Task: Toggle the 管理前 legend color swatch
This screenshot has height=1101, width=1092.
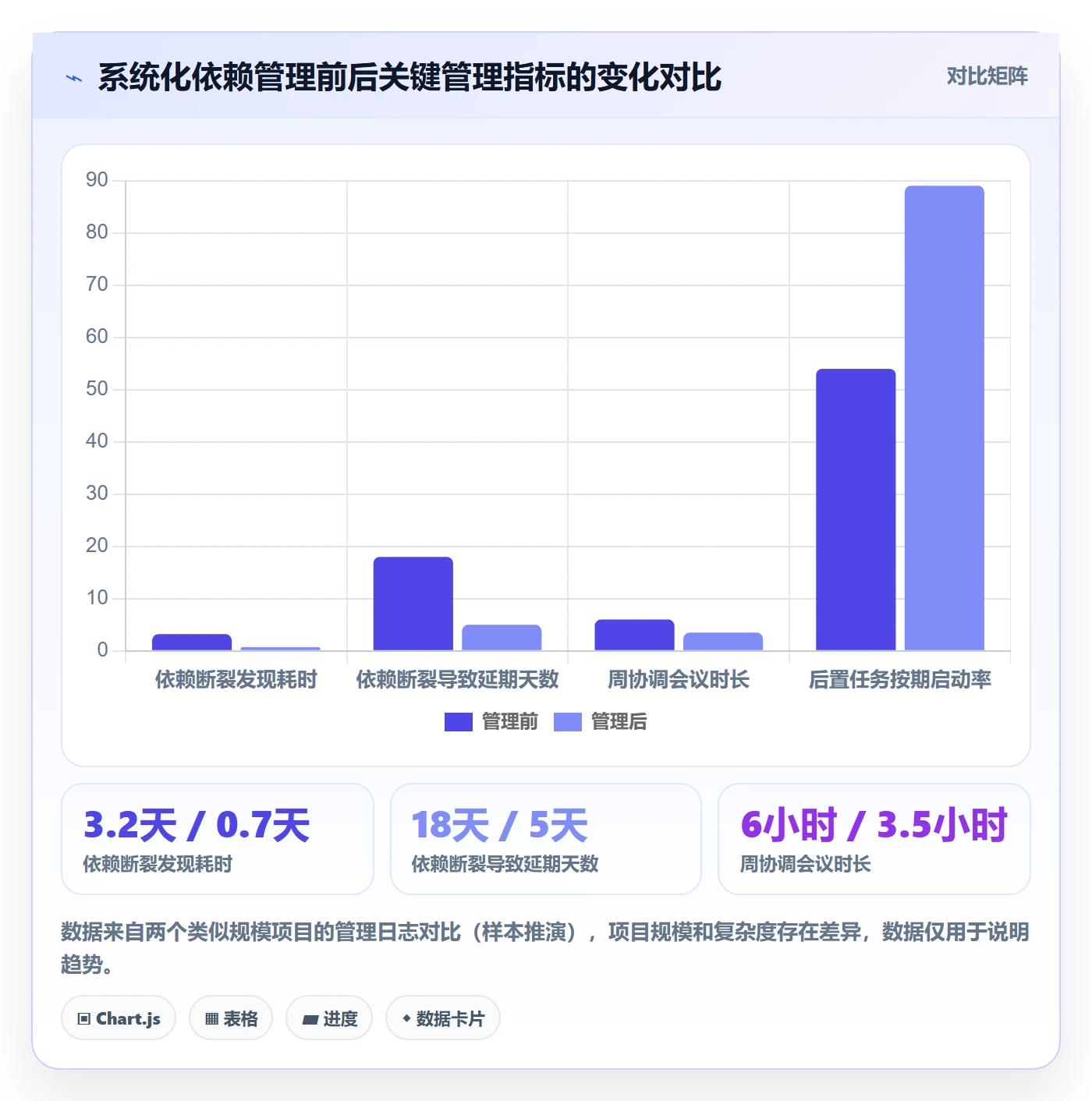Action: (459, 722)
